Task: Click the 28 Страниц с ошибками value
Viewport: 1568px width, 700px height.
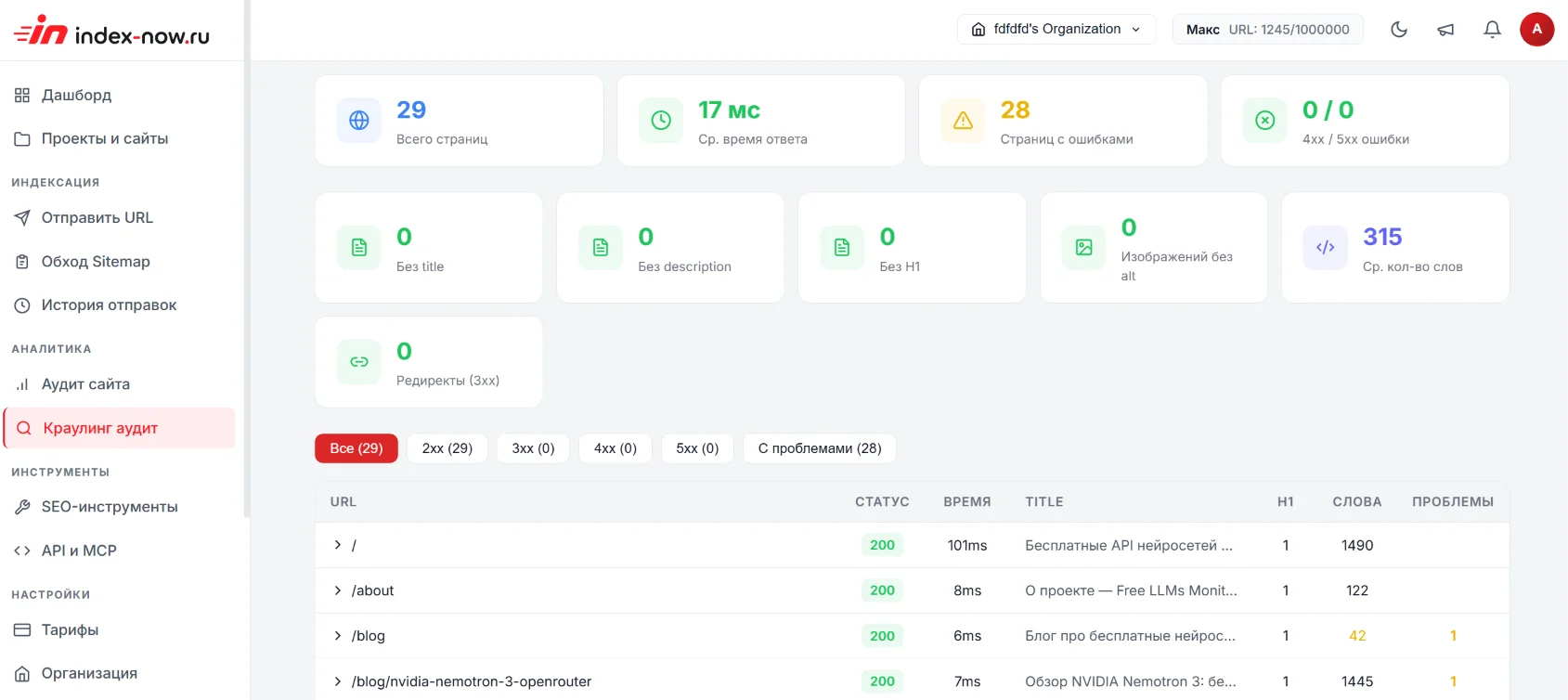Action: tap(1016, 110)
